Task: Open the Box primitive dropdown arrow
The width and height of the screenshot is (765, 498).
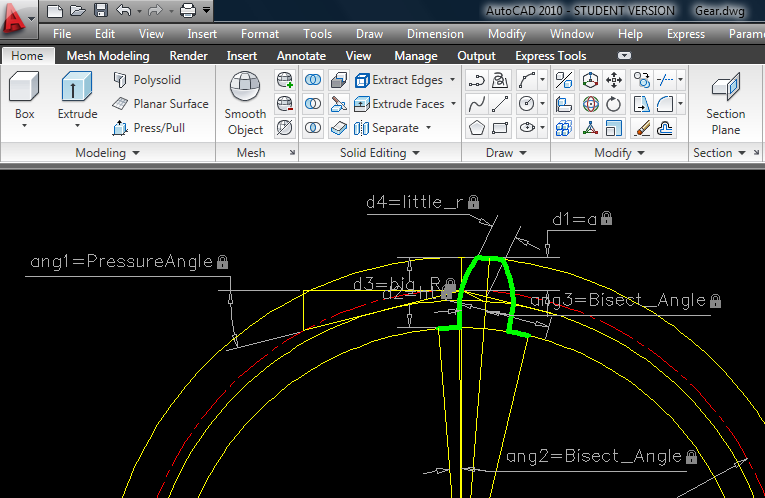Action: [24, 126]
